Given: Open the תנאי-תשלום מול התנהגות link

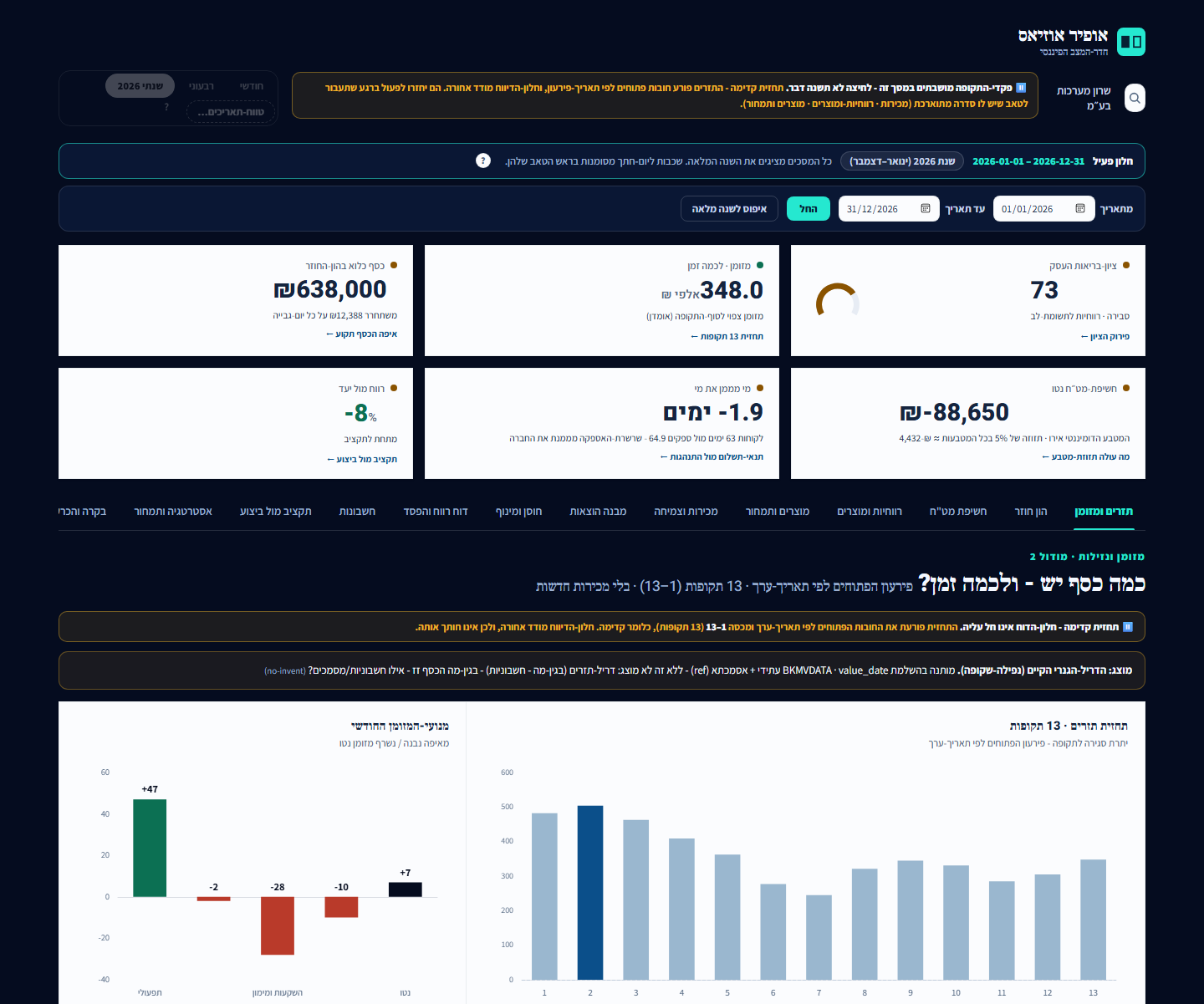Looking at the screenshot, I should [712, 456].
